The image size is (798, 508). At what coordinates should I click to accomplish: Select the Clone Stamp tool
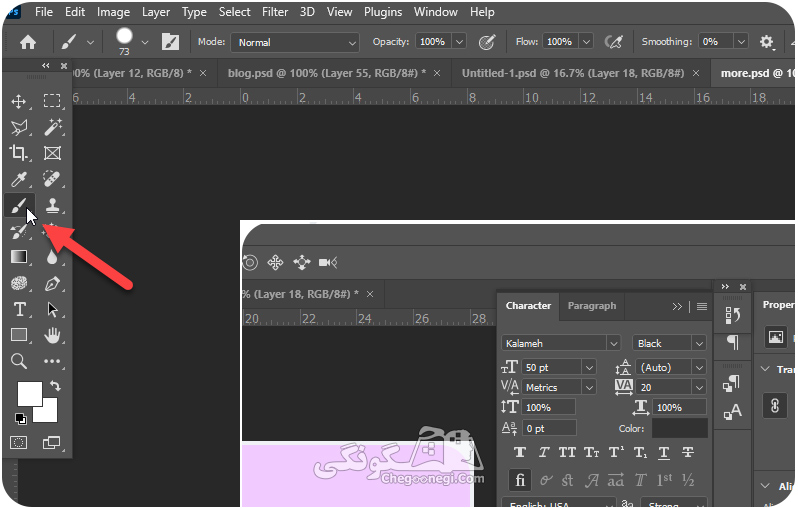[52, 206]
